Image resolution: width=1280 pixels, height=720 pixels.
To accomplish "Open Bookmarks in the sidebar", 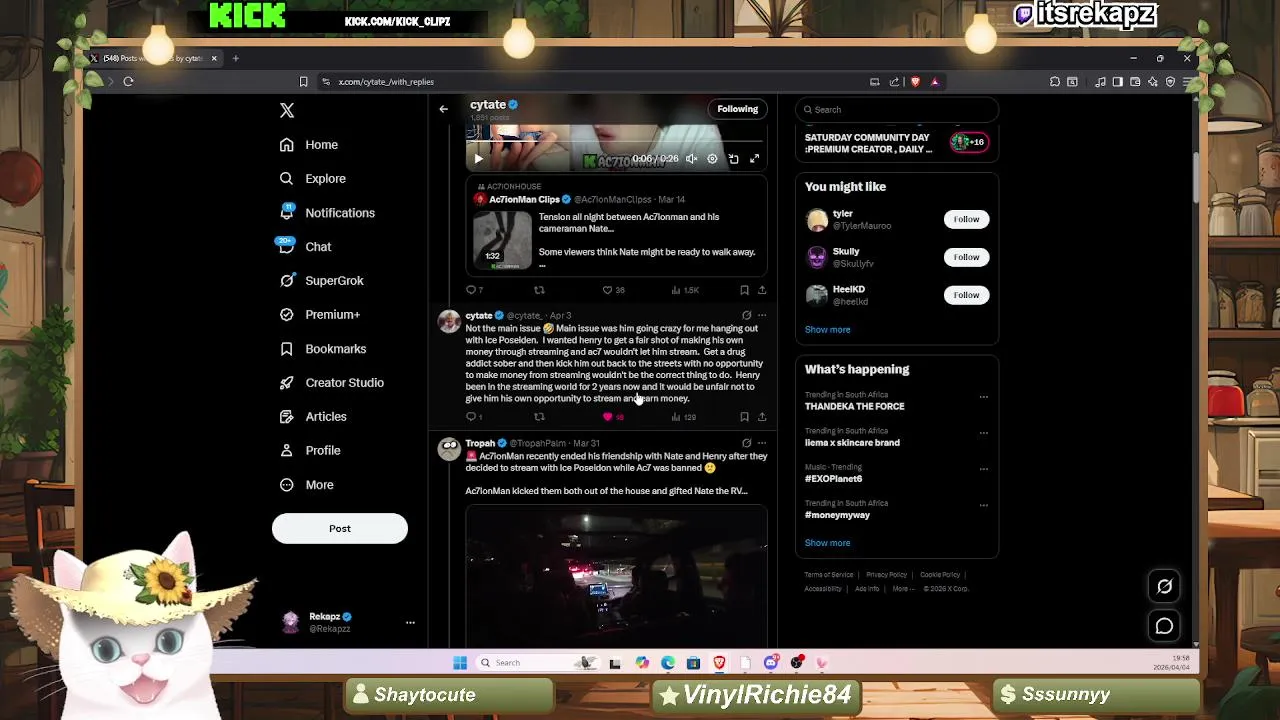I will pyautogui.click(x=323, y=349).
